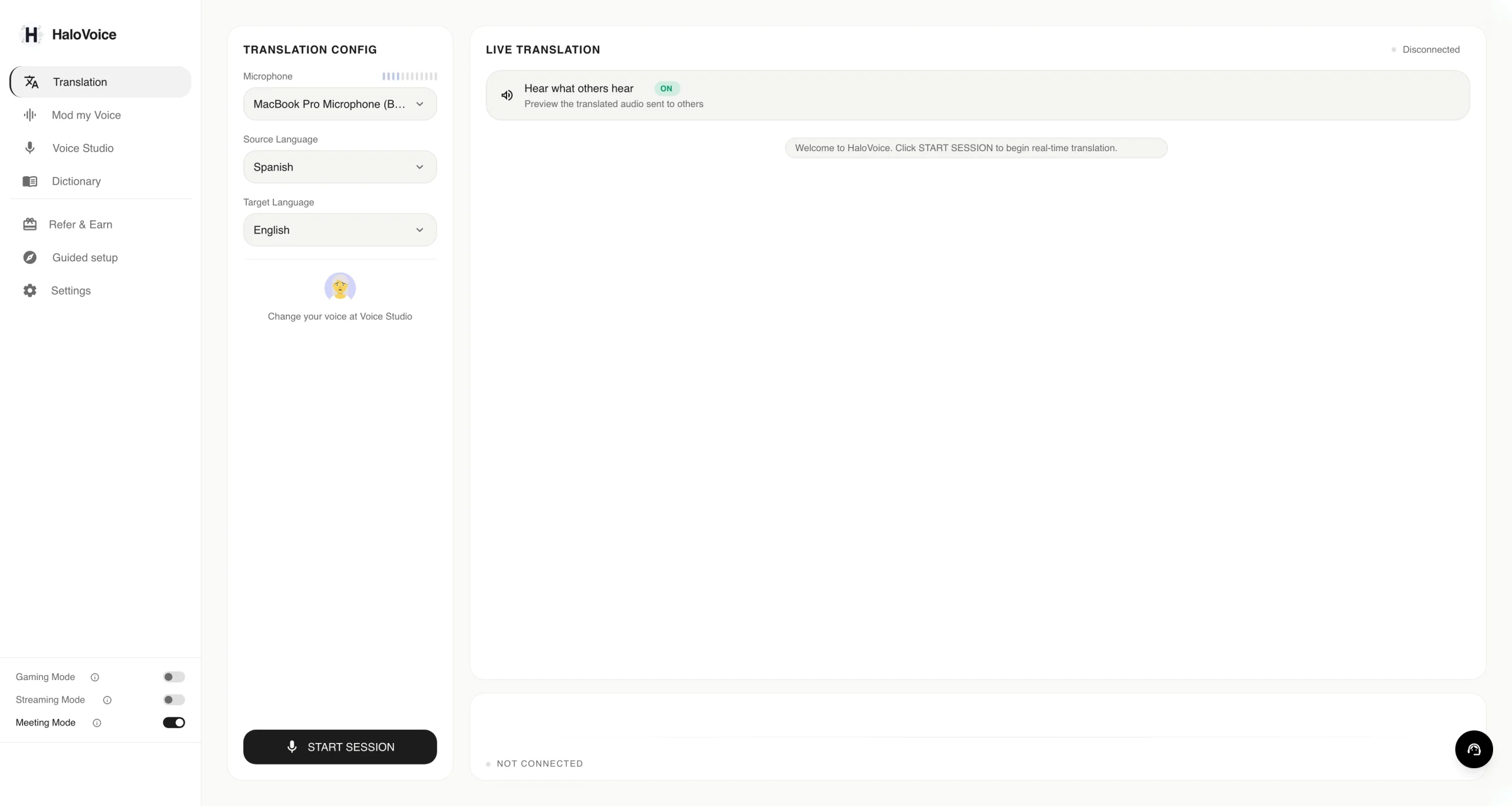Disable the Meeting Mode switch
The width and height of the screenshot is (1512, 806).
(174, 722)
